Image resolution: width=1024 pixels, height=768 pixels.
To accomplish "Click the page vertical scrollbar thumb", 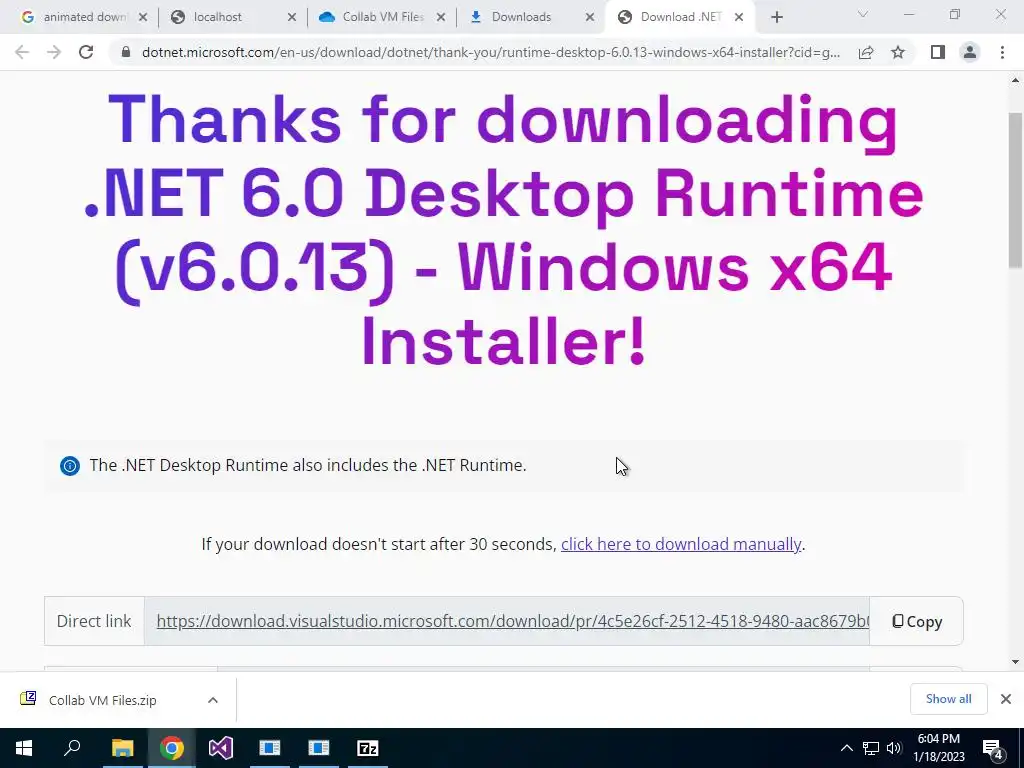I will tap(1015, 189).
